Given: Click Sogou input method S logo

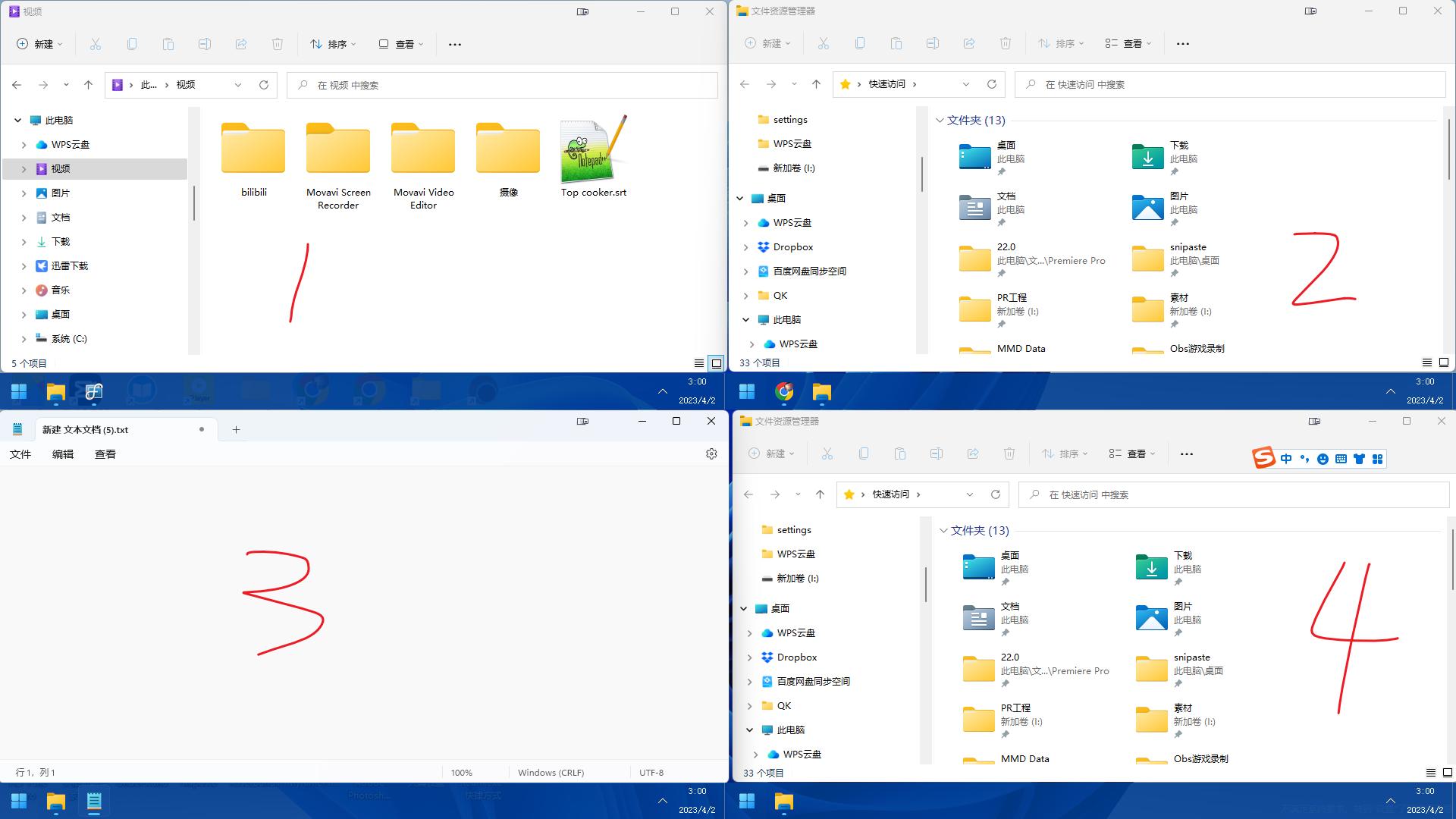Looking at the screenshot, I should coord(1263,458).
